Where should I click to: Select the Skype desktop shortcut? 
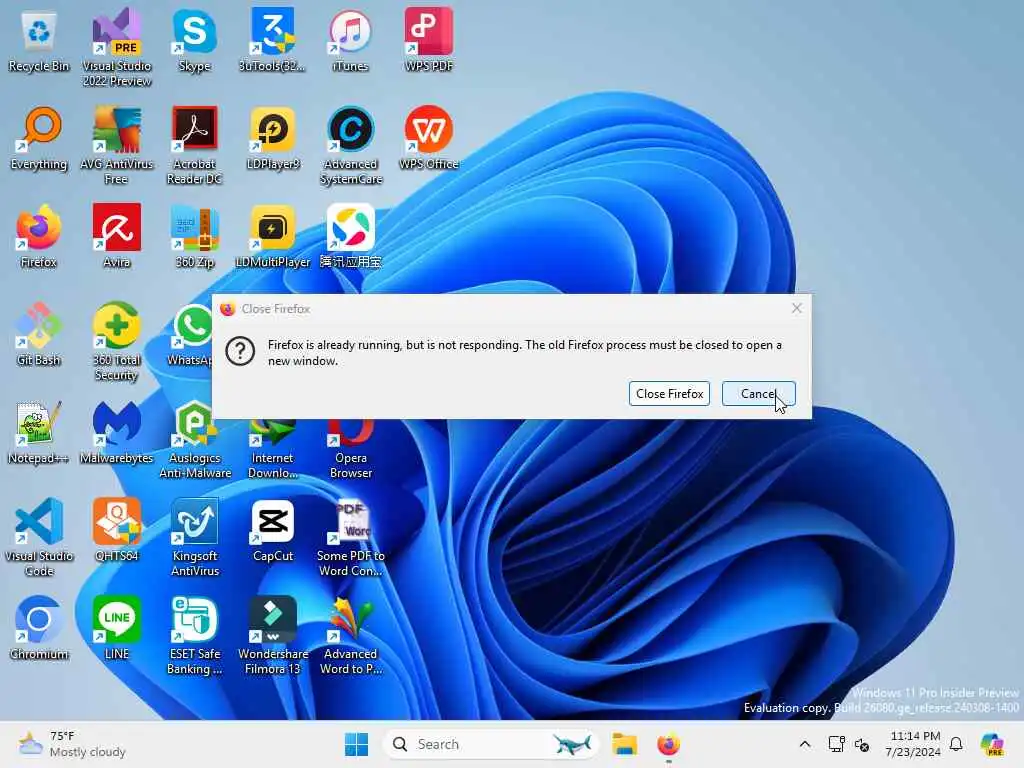195,42
